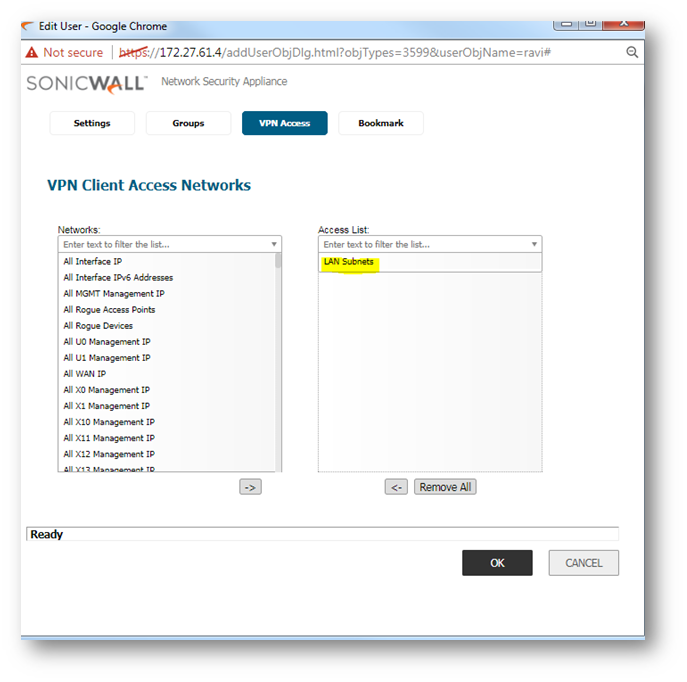Click the Not secure warning icon
This screenshot has width=687, height=682.
(32, 52)
